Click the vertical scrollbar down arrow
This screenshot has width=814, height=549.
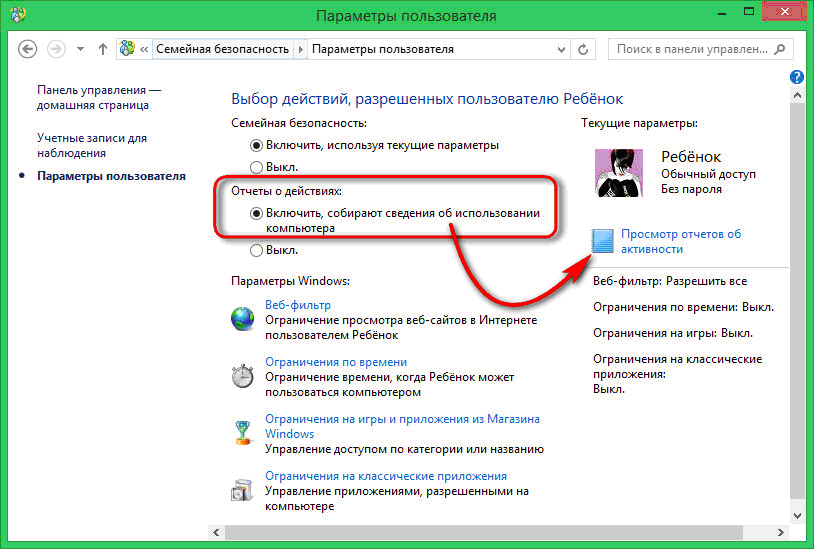797,515
